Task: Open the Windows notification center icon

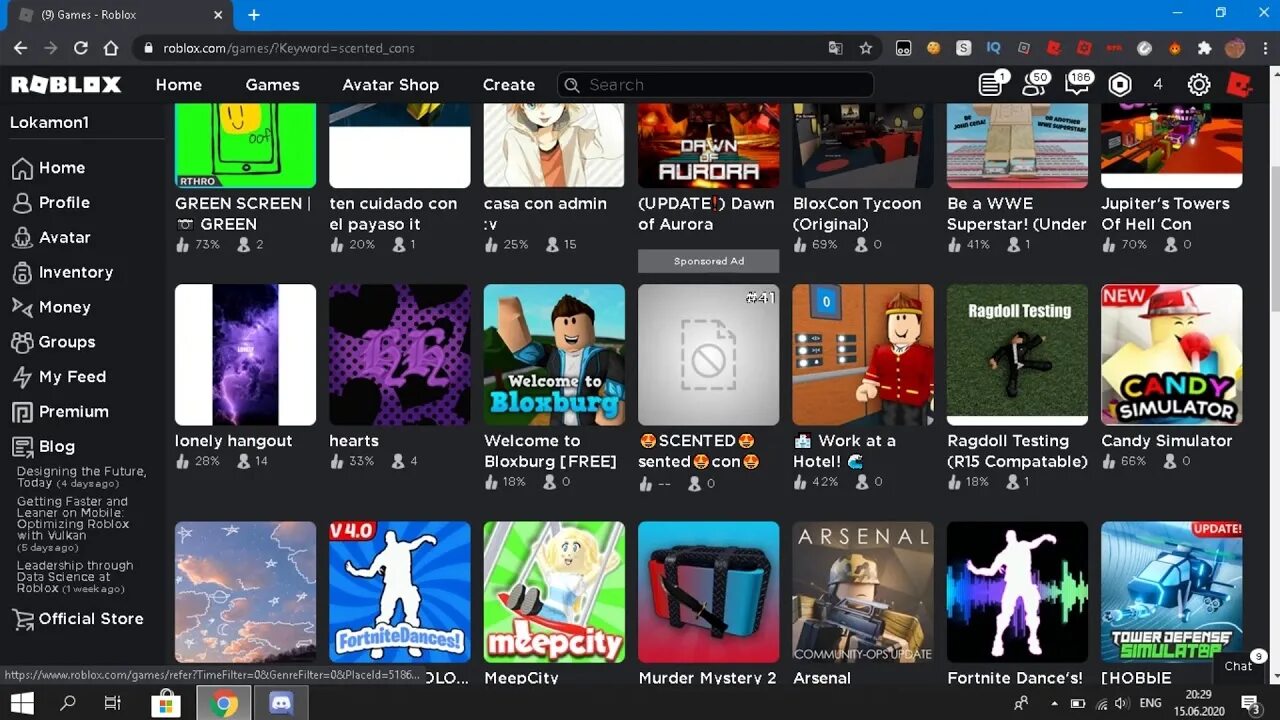Action: click(1250, 704)
